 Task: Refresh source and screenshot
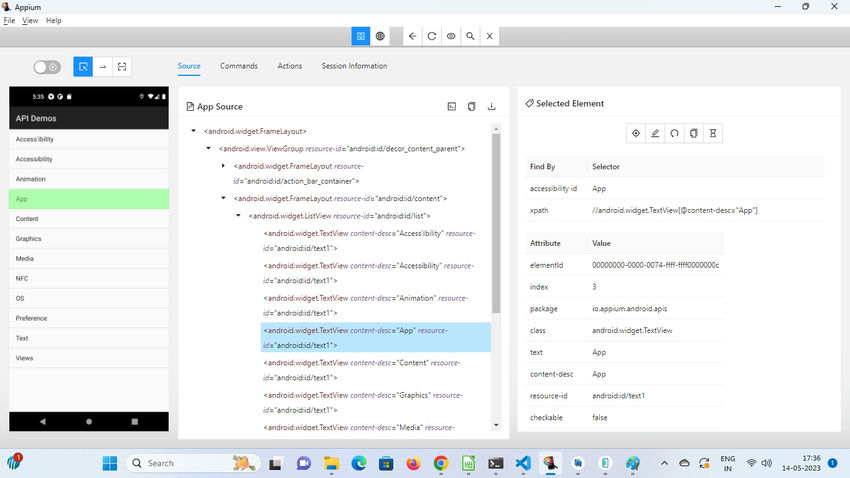click(x=432, y=36)
